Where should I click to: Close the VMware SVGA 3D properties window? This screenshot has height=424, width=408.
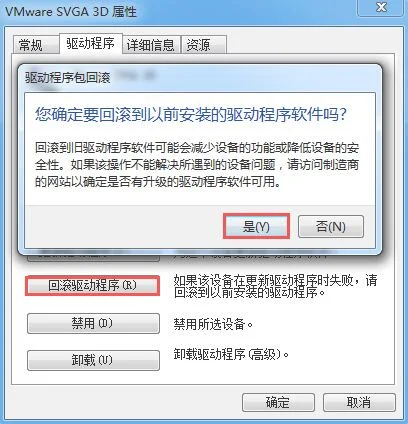click(381, 7)
